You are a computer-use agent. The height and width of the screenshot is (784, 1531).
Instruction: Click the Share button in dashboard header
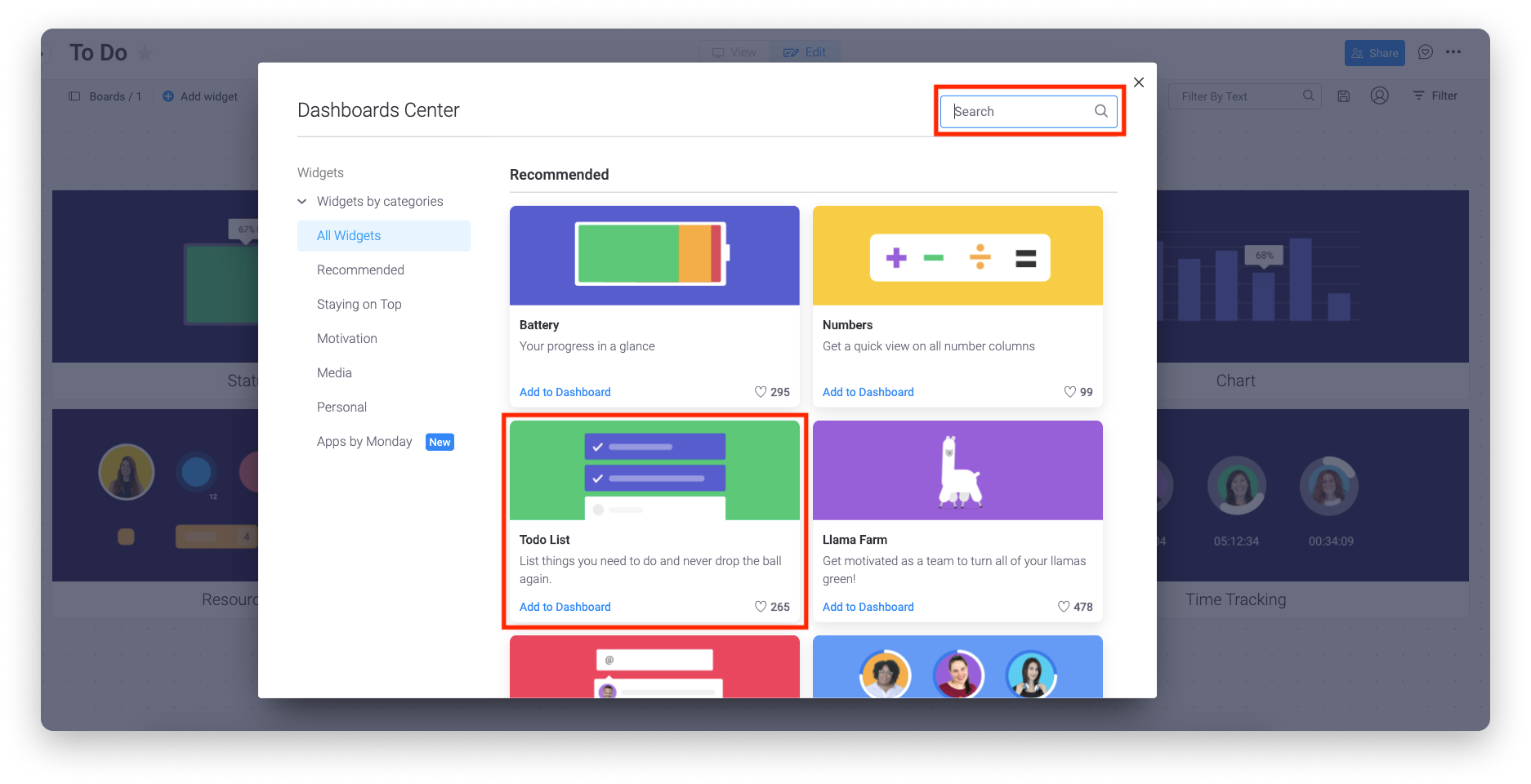1374,53
